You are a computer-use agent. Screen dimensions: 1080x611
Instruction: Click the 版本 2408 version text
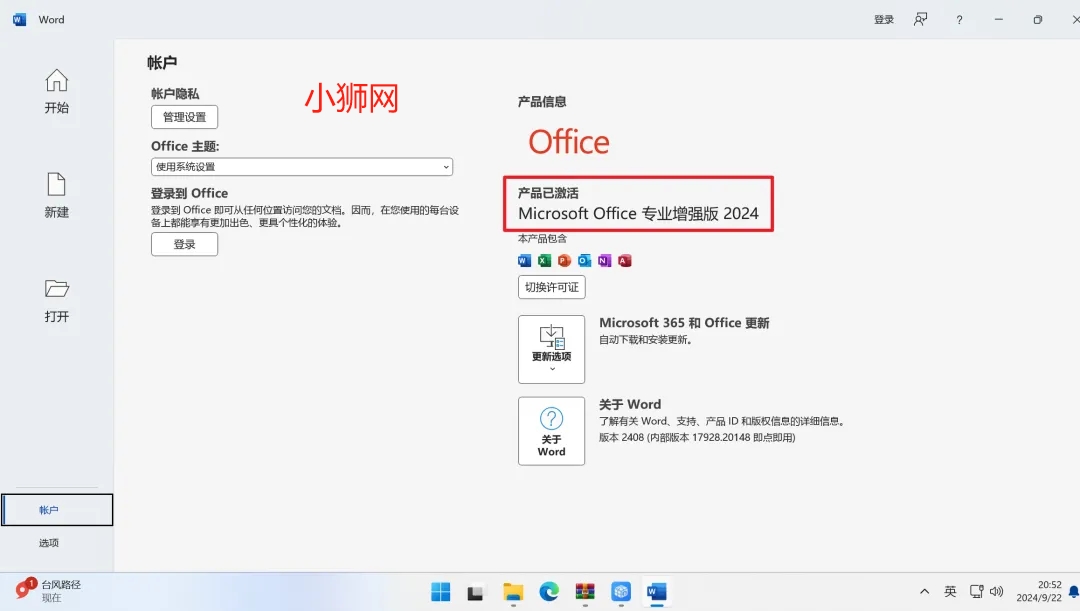click(x=697, y=437)
